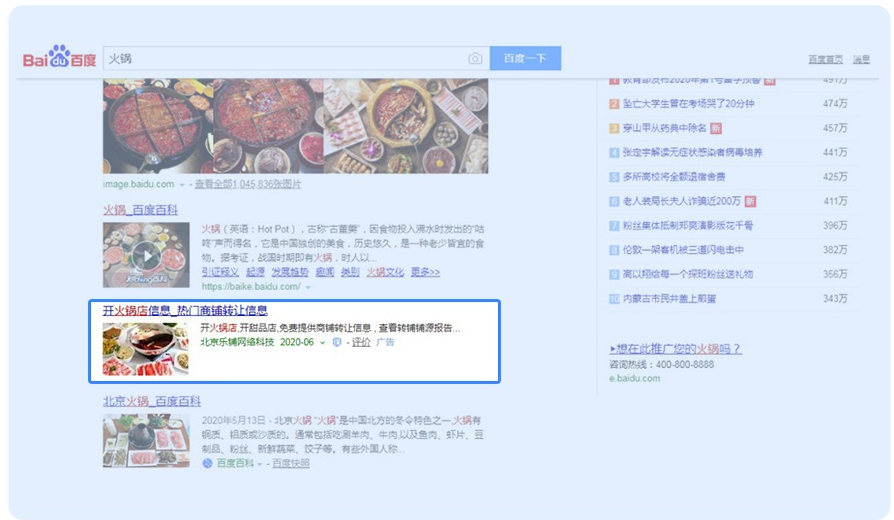The height and width of the screenshot is (520, 894).
Task: Click 更多>> sublink
Action: (425, 272)
